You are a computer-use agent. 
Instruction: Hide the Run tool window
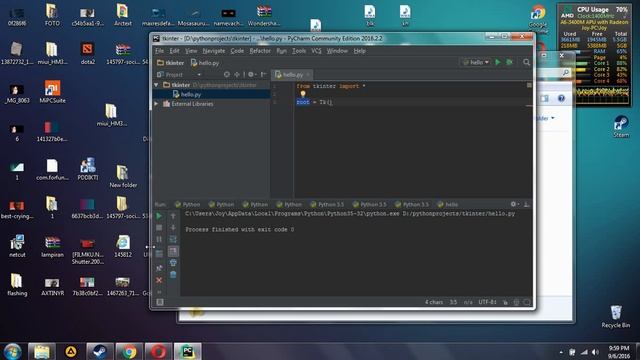pos(527,204)
